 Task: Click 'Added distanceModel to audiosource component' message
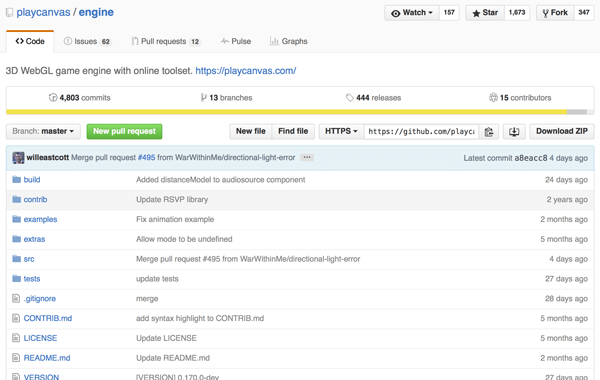(220, 179)
